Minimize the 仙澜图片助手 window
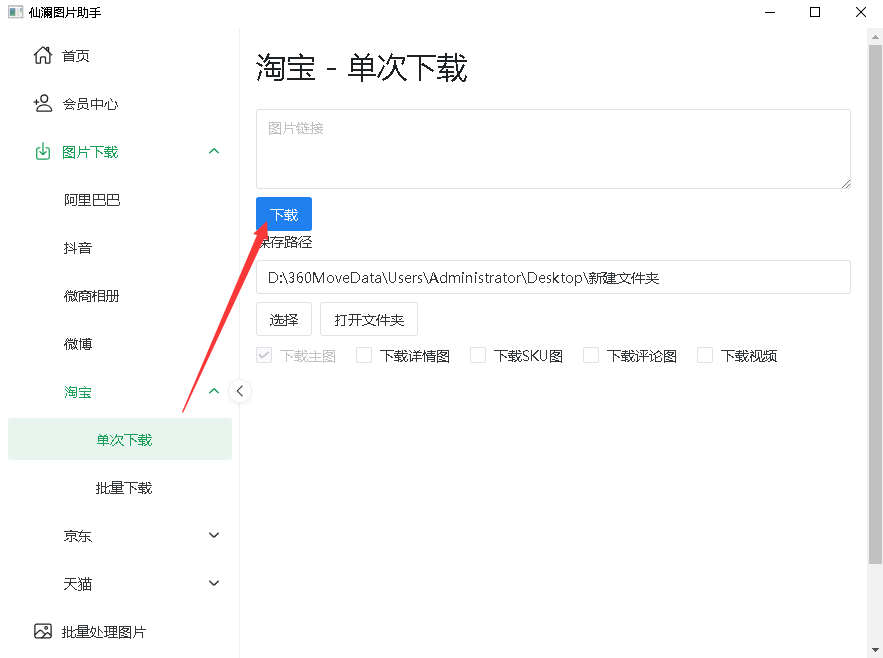The height and width of the screenshot is (658, 883). [x=770, y=12]
